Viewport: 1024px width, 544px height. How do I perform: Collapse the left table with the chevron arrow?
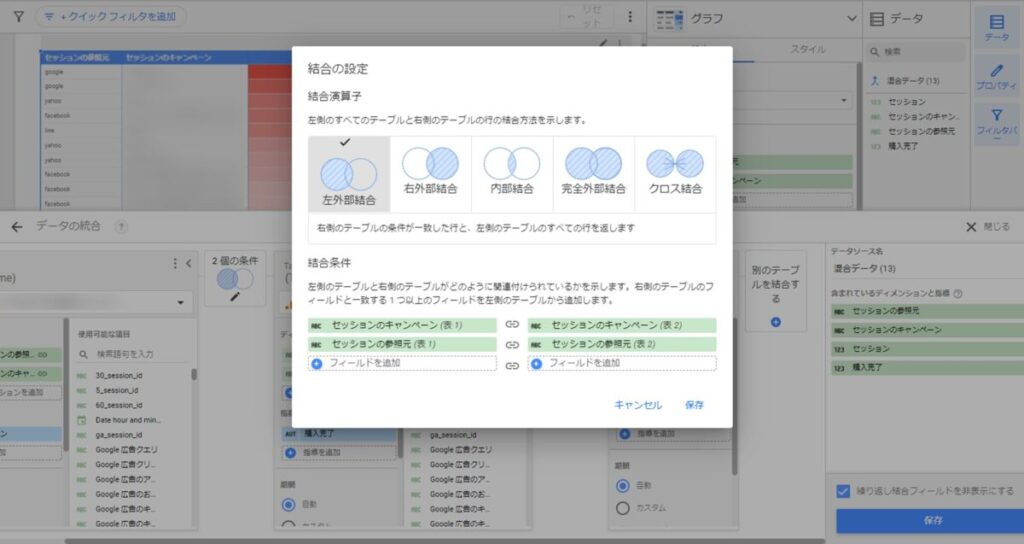(x=188, y=263)
